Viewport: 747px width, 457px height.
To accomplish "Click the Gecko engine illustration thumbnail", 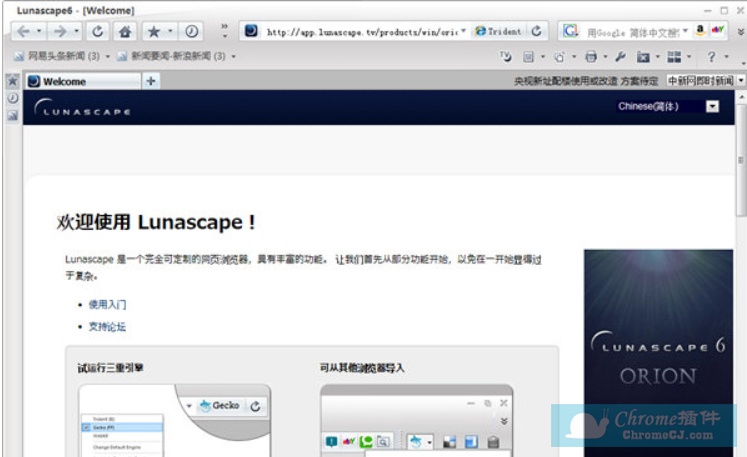I will 175,420.
